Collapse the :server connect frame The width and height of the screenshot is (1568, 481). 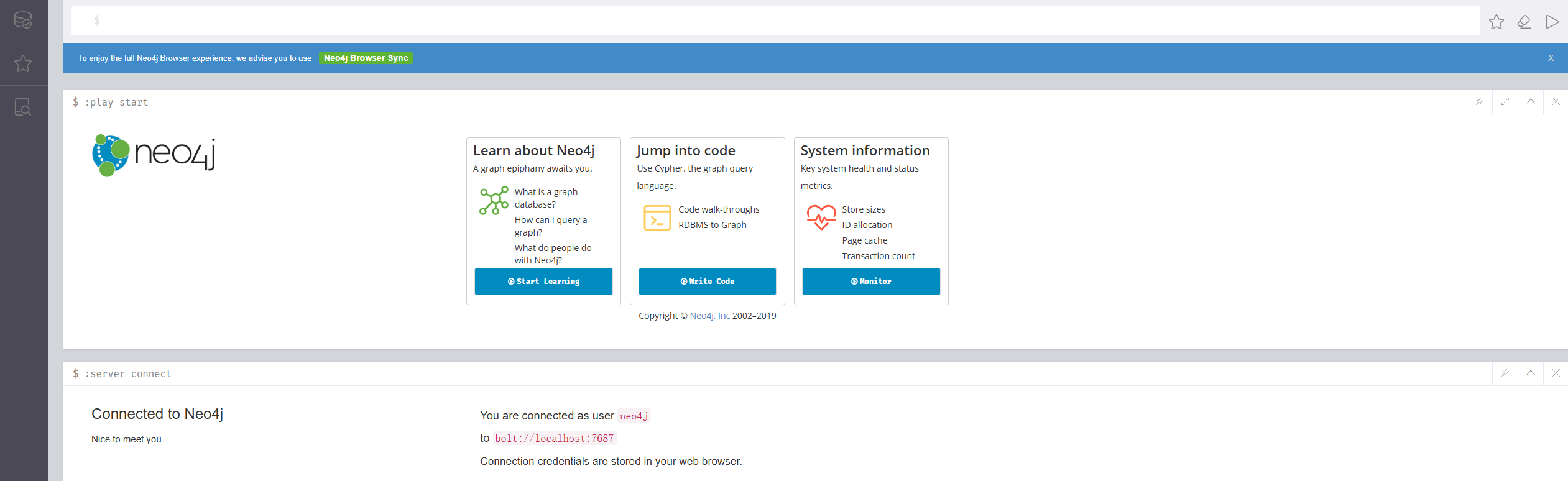click(x=1531, y=373)
